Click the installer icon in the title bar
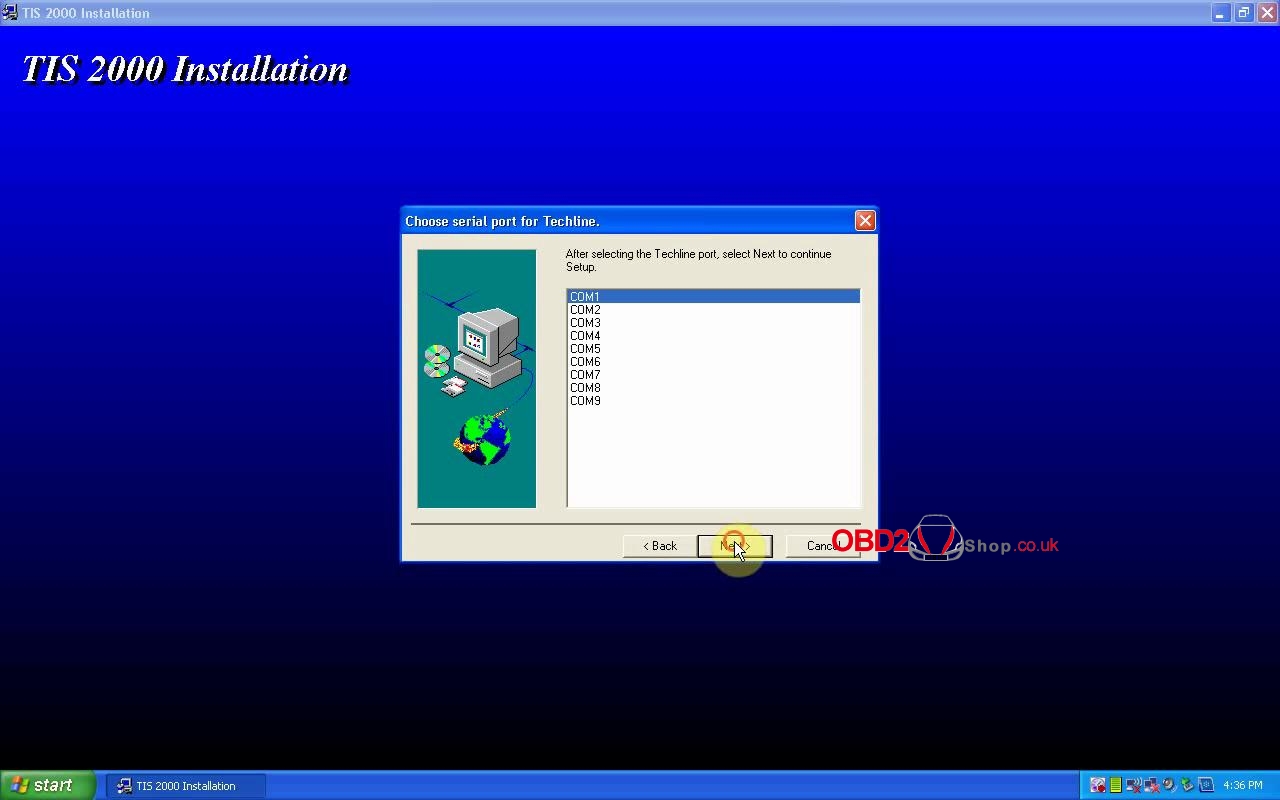Viewport: 1280px width, 800px height. 10,13
